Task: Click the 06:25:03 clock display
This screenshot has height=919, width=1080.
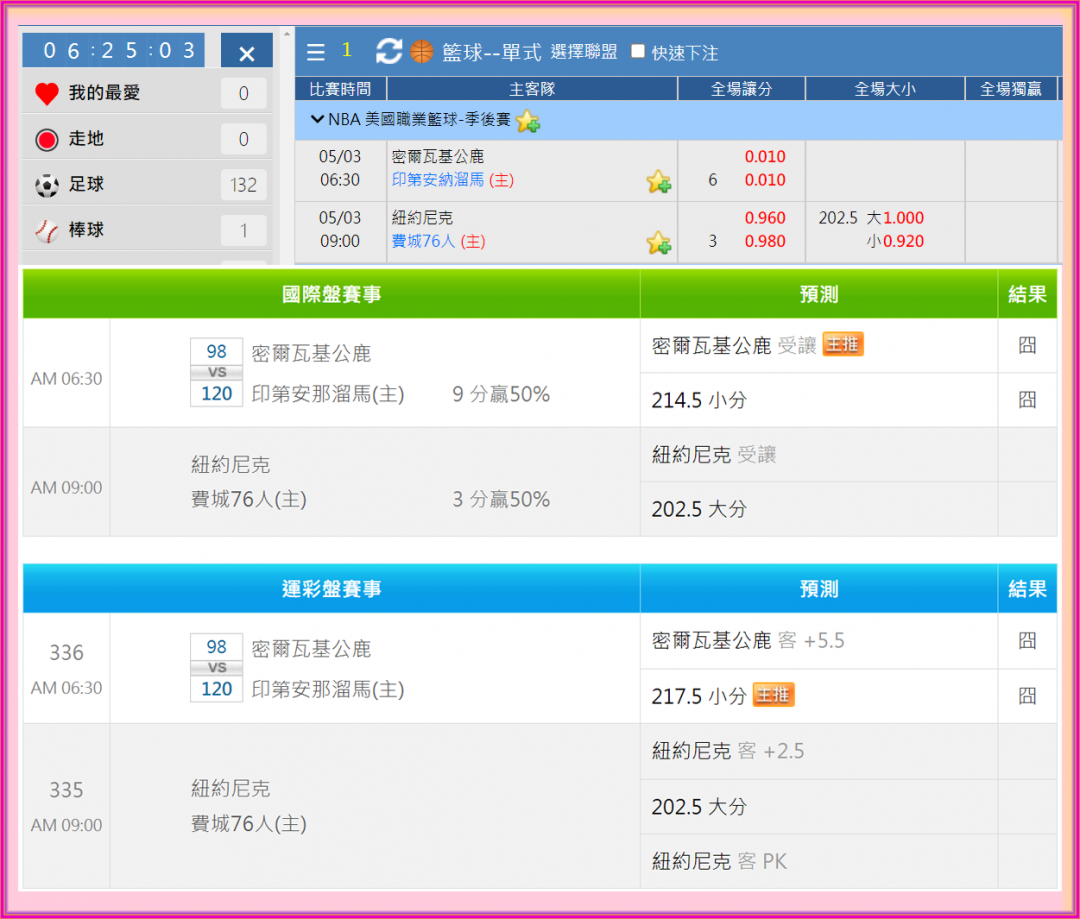Action: 114,50
